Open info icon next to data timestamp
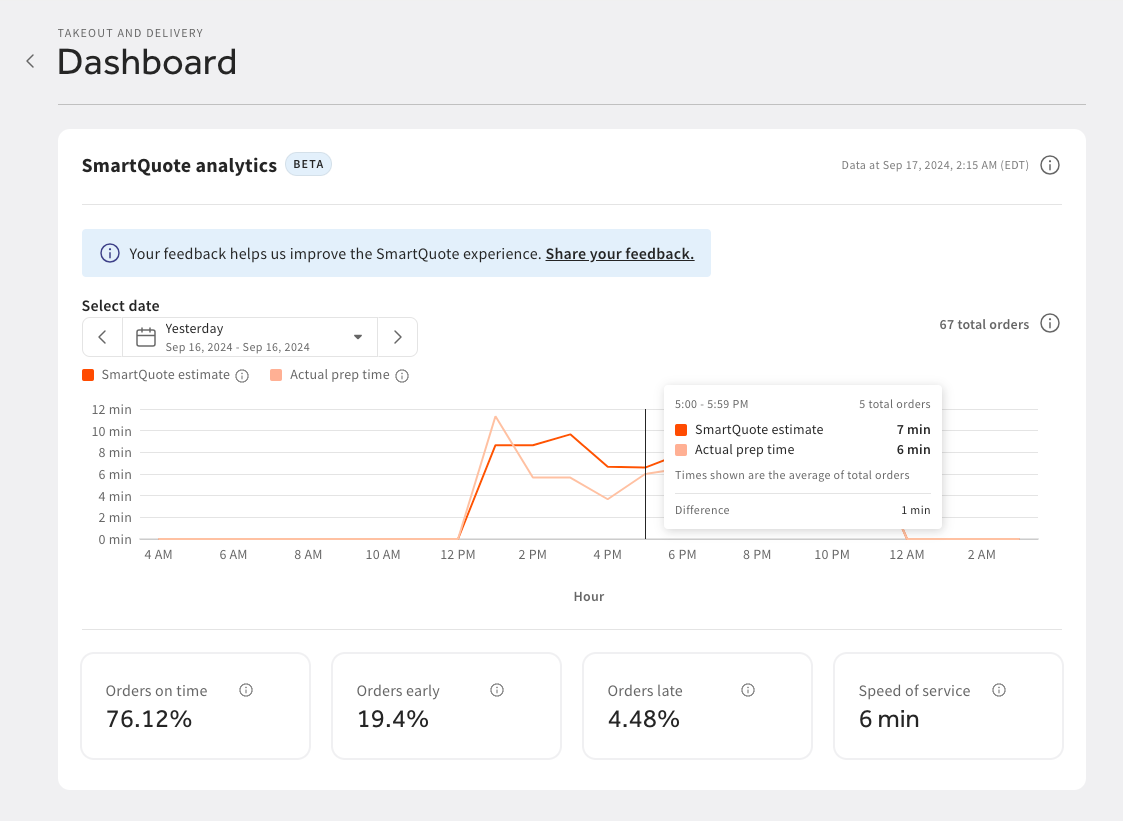The width and height of the screenshot is (1123, 821). (x=1049, y=165)
